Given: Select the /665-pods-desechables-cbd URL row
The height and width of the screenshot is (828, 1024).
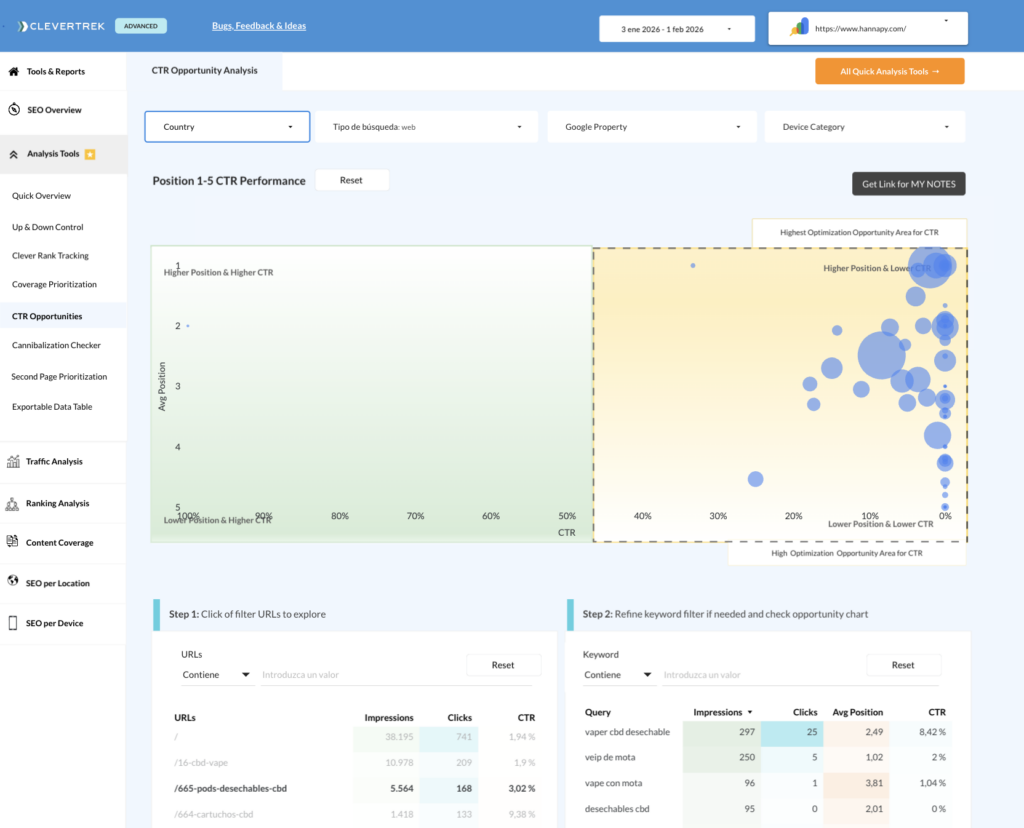Looking at the screenshot, I should pyautogui.click(x=230, y=789).
